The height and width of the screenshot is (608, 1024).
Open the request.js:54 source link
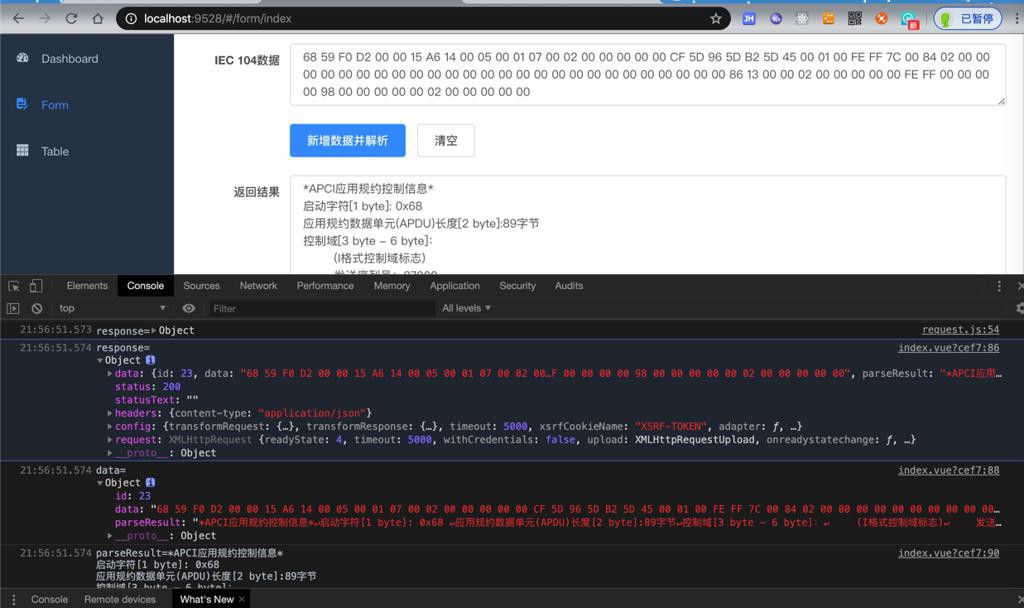coord(961,330)
